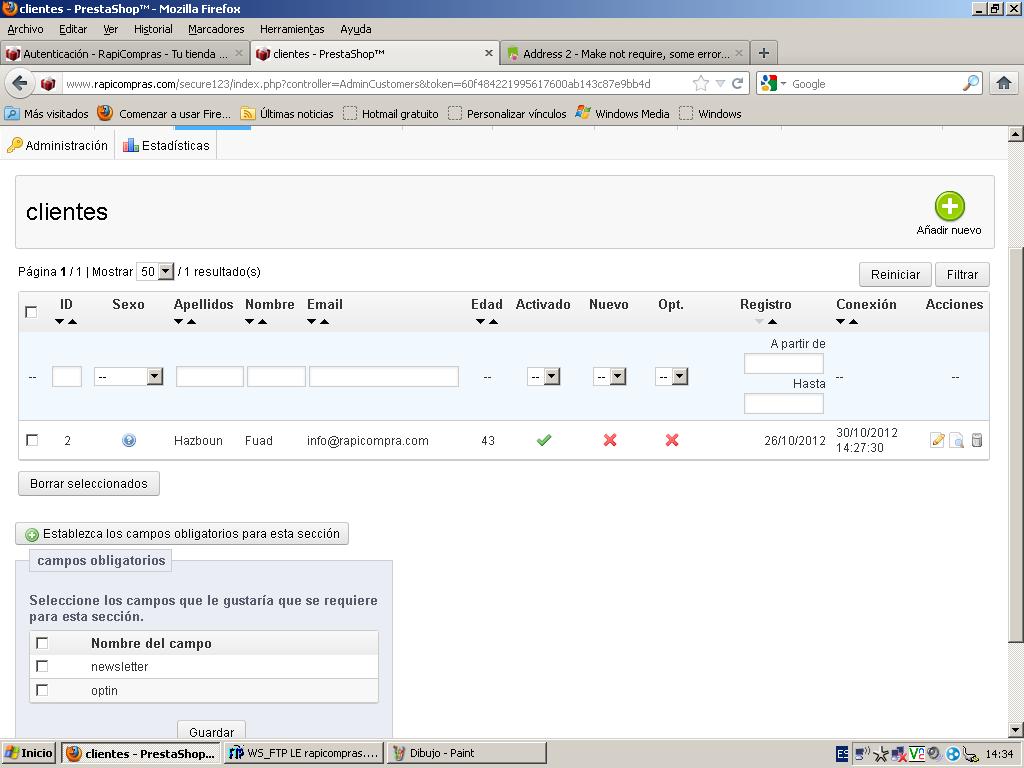Open the Opt. filter dropdown
Viewport: 1024px width, 768px height.
[x=672, y=377]
